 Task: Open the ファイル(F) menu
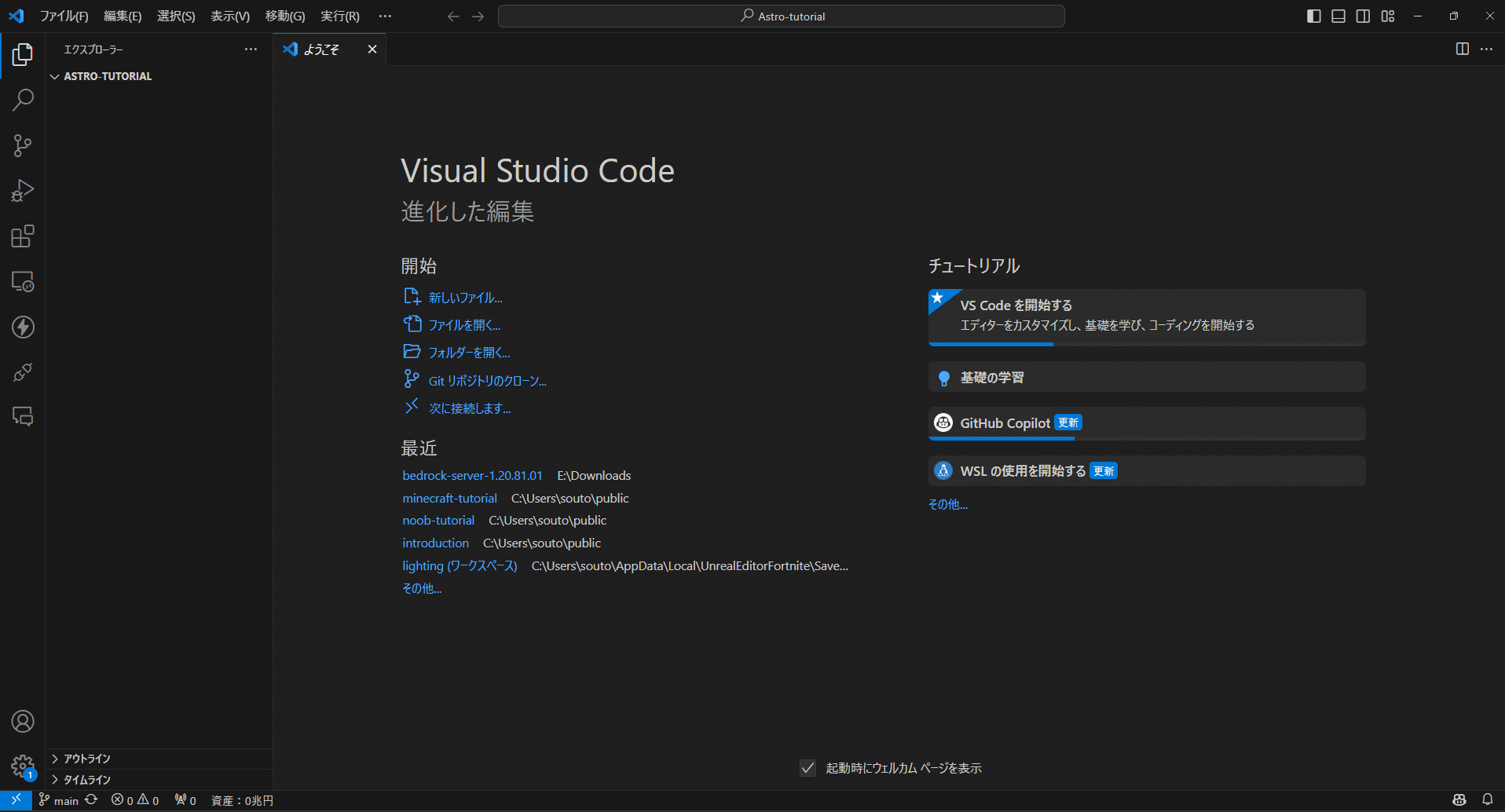64,16
